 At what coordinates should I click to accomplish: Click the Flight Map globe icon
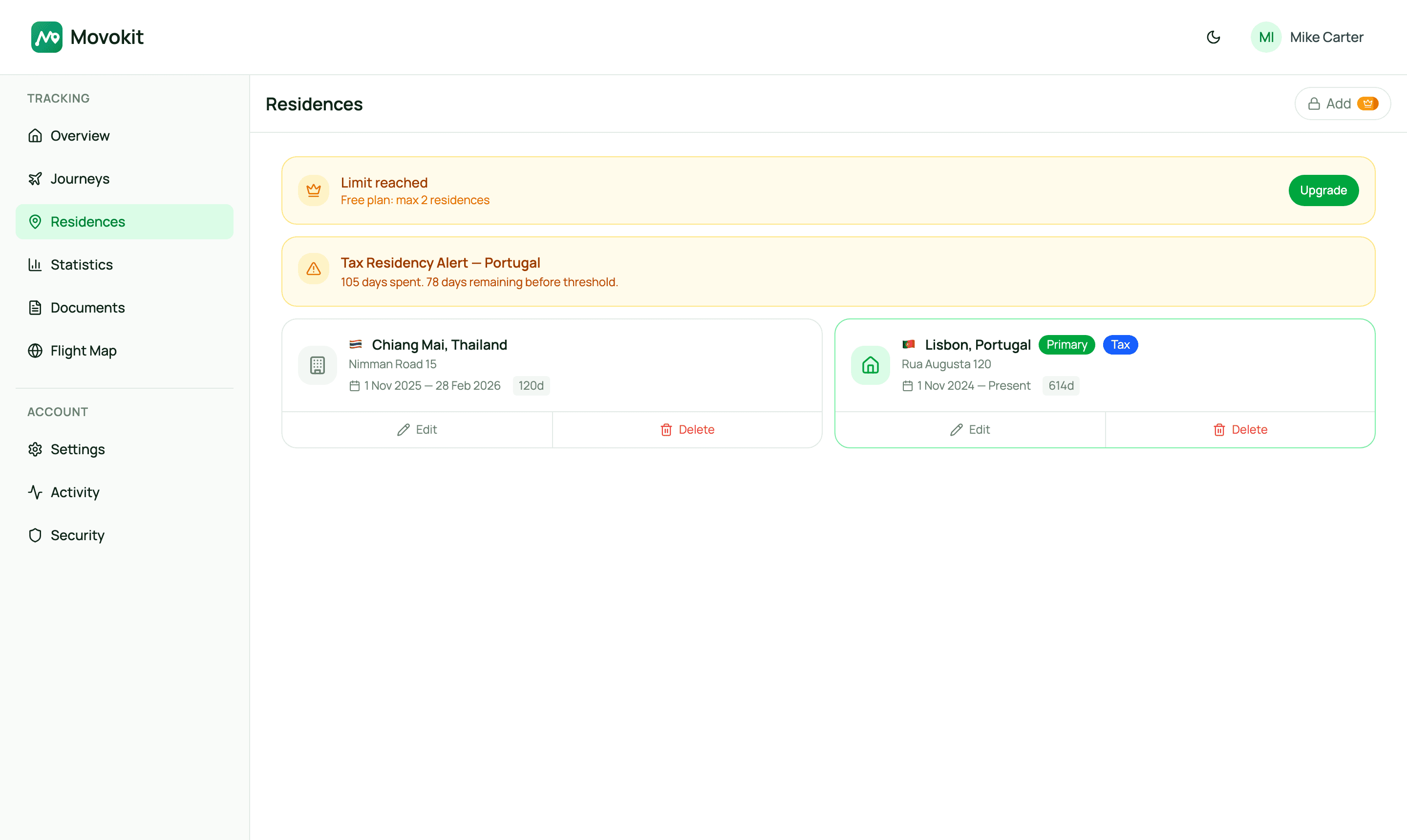coord(35,350)
